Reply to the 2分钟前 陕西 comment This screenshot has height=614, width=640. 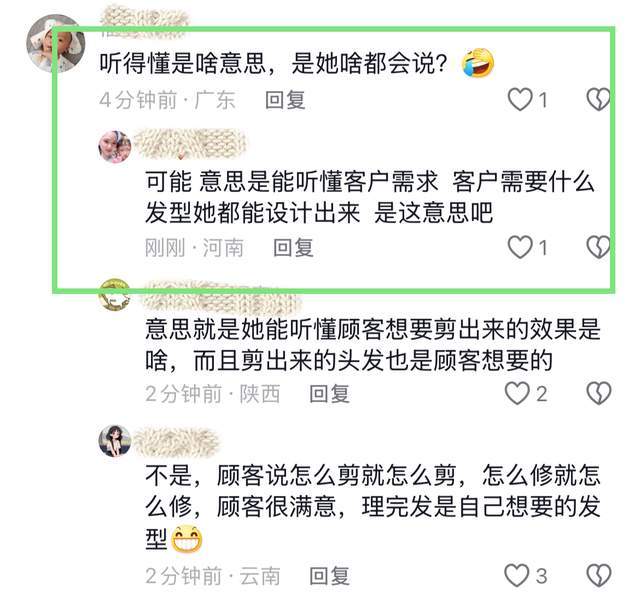click(329, 394)
